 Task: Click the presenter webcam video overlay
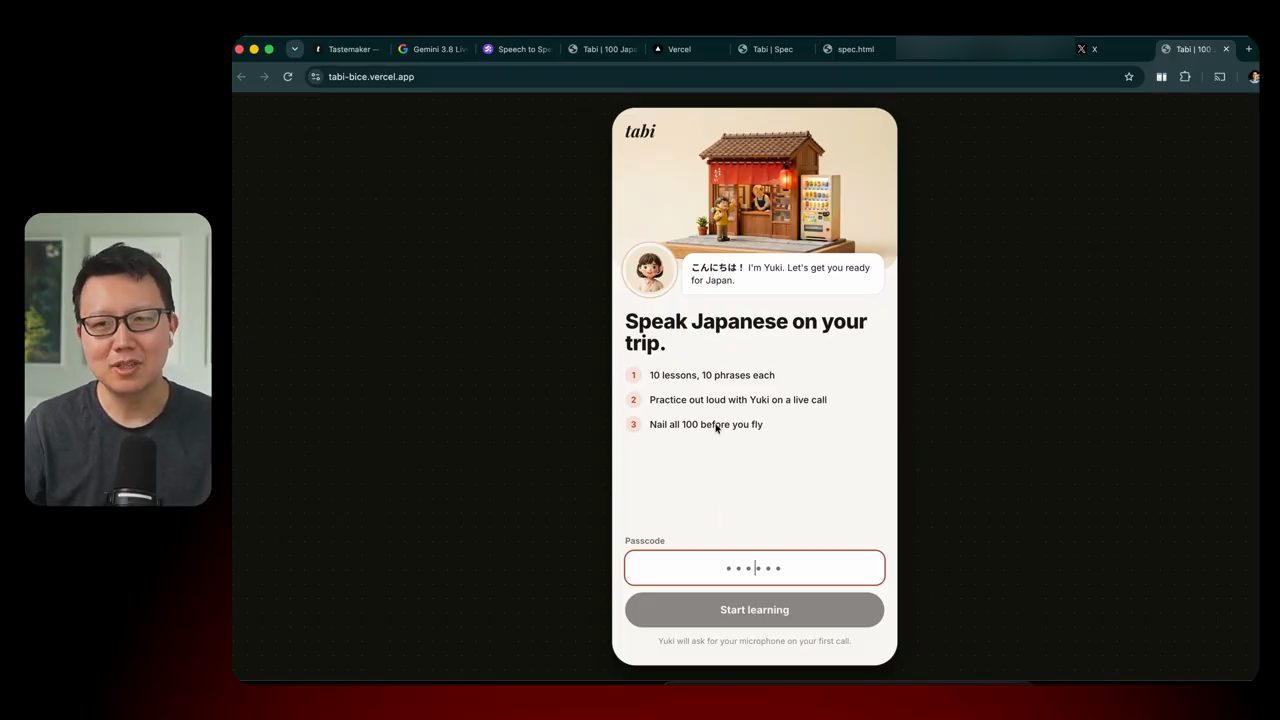(x=118, y=359)
